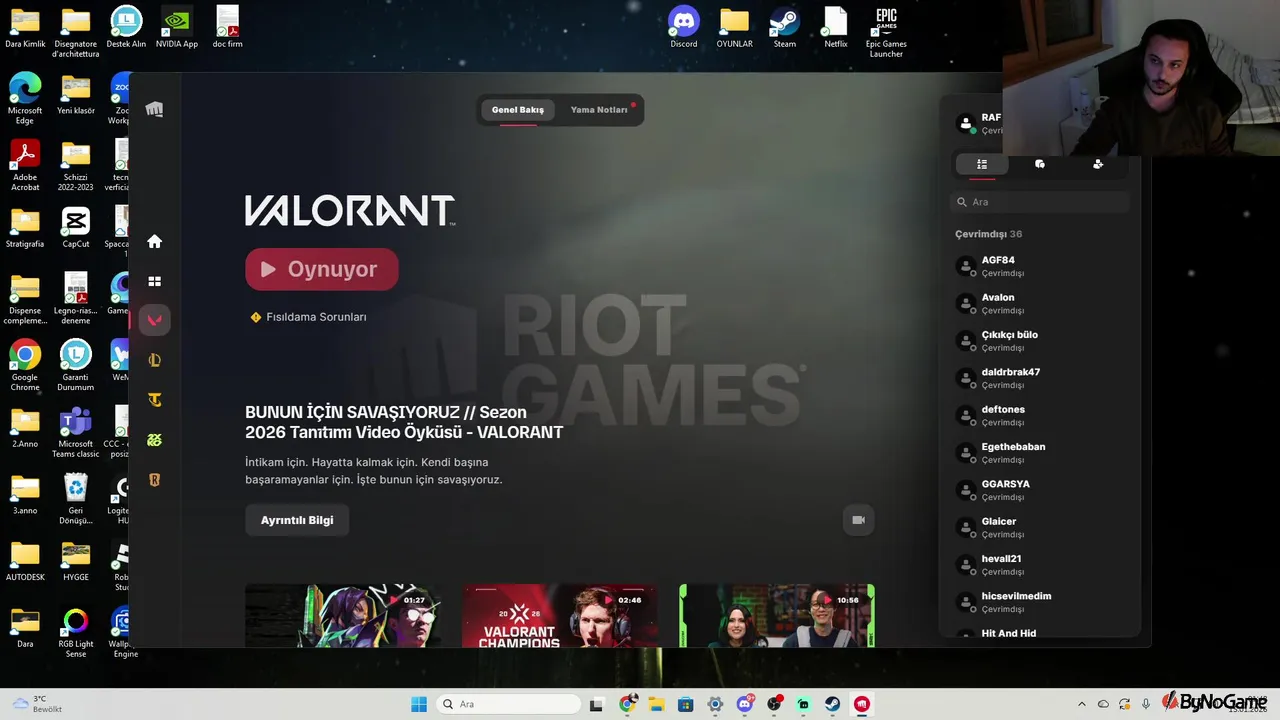Select friend Egethebaban
Viewport: 1280px width, 720px height.
click(x=1040, y=453)
